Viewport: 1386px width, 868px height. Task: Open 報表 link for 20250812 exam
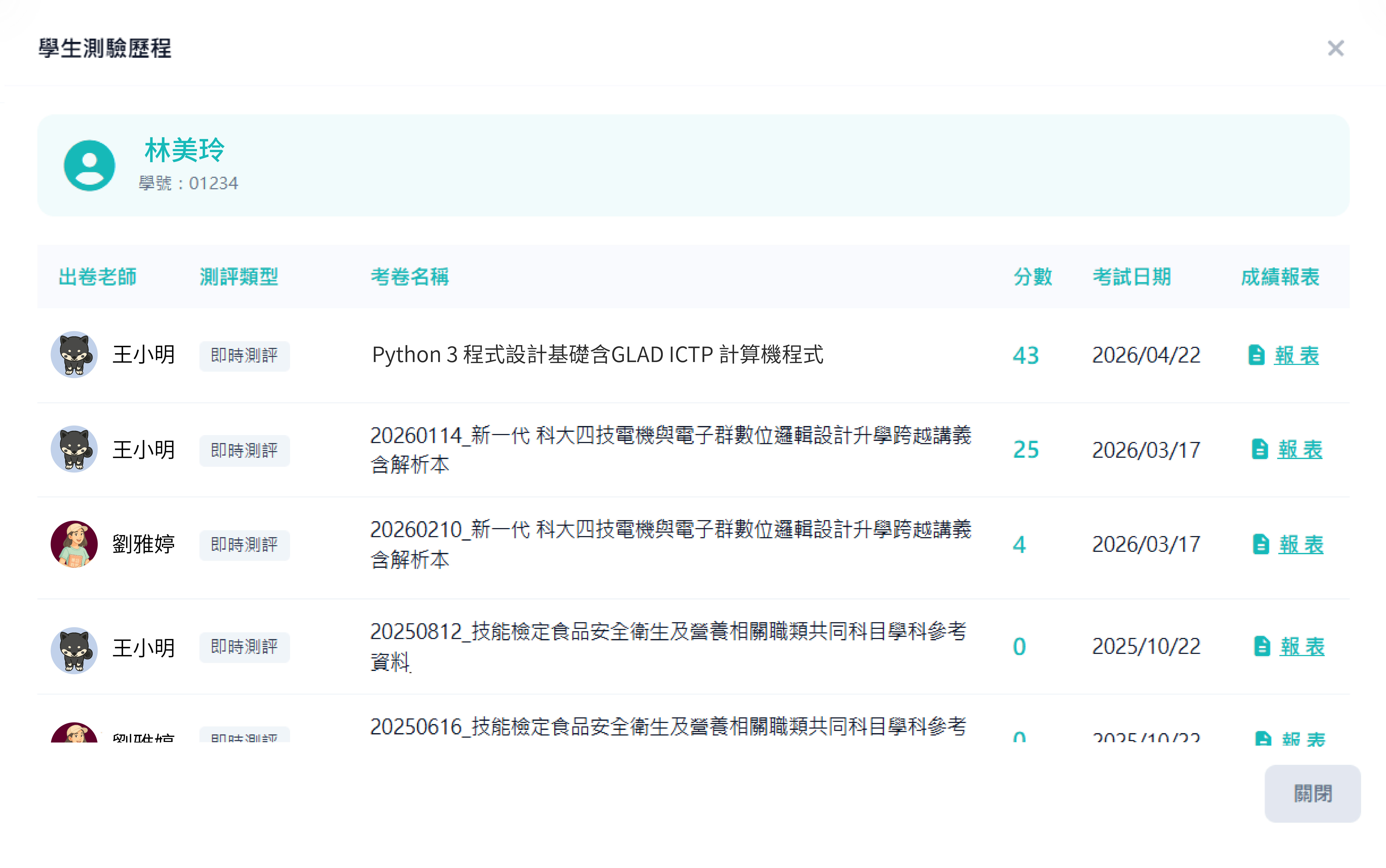tap(1302, 646)
